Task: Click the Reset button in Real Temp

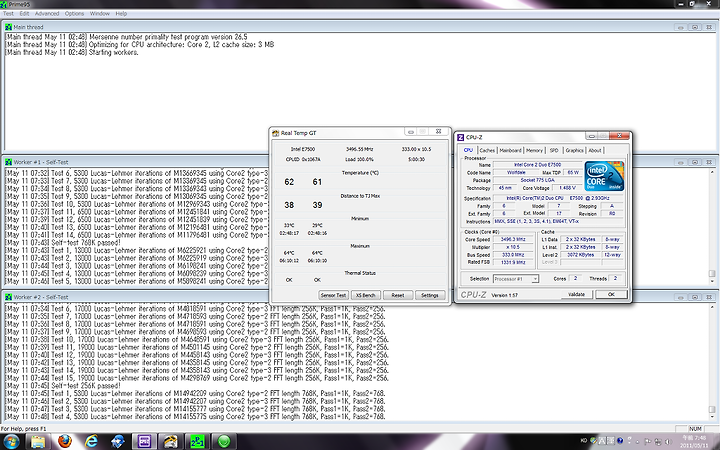Action: [x=398, y=295]
